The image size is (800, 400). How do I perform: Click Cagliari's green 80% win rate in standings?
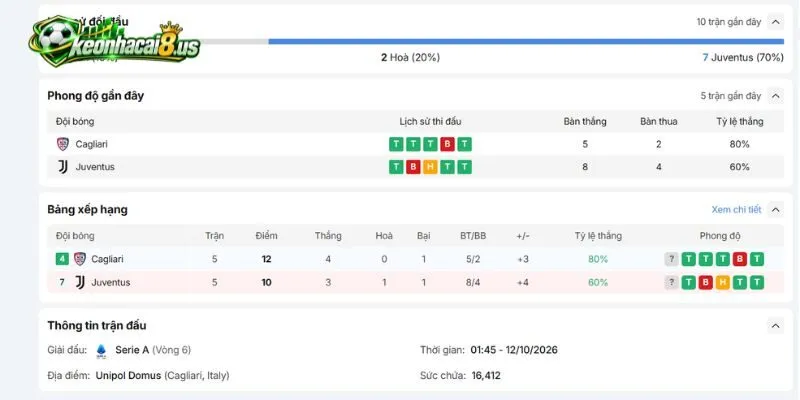(x=598, y=259)
